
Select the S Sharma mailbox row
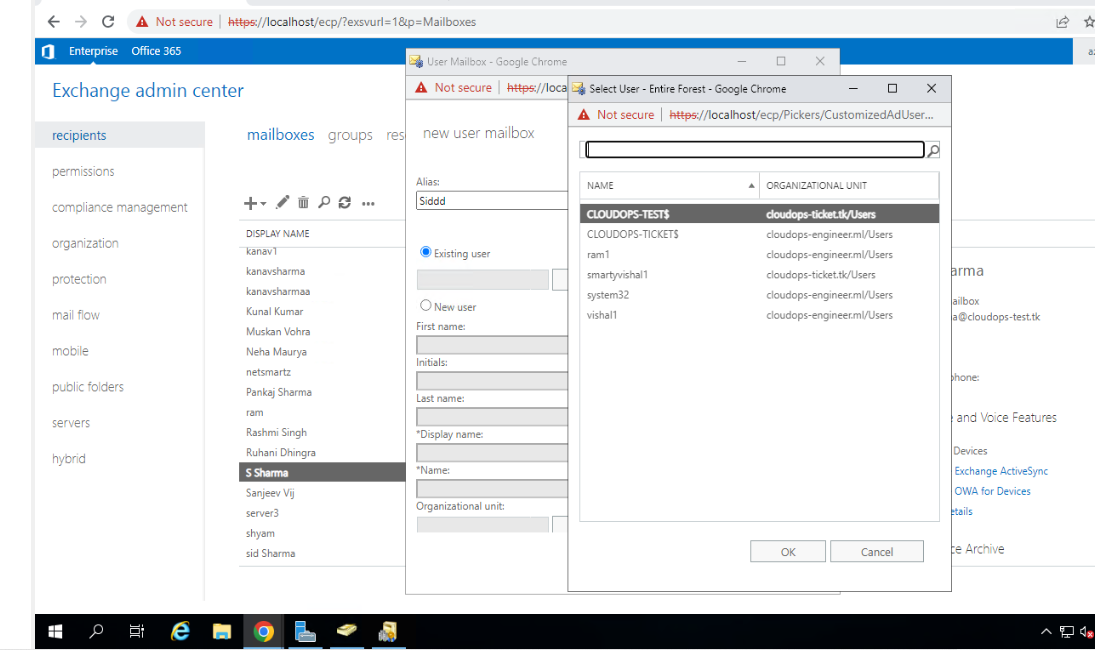click(x=322, y=473)
